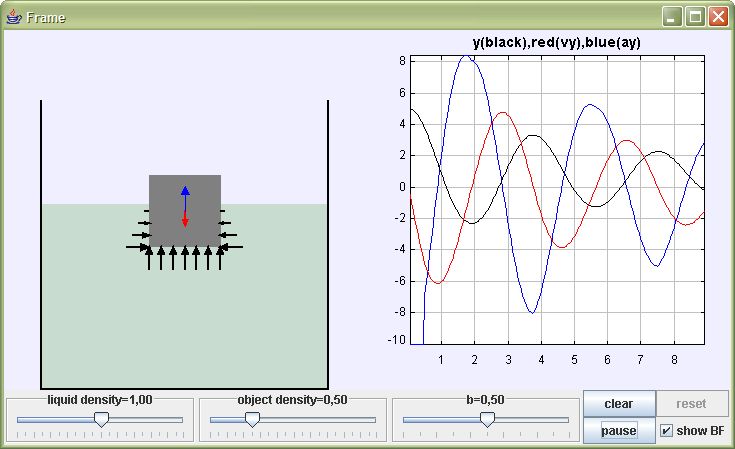This screenshot has height=449, width=735.
Task: Close the Frame window
Action: pyautogui.click(x=718, y=17)
